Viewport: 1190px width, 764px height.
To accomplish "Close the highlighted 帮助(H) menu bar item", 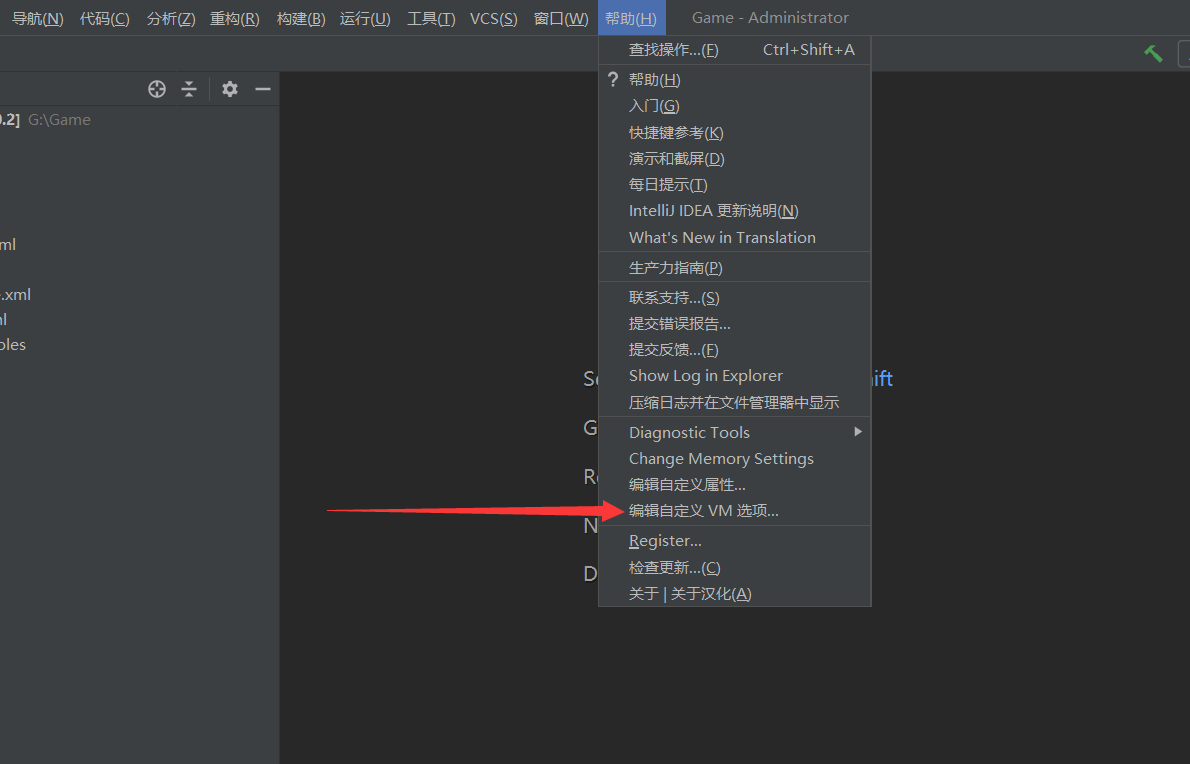I will coord(631,18).
